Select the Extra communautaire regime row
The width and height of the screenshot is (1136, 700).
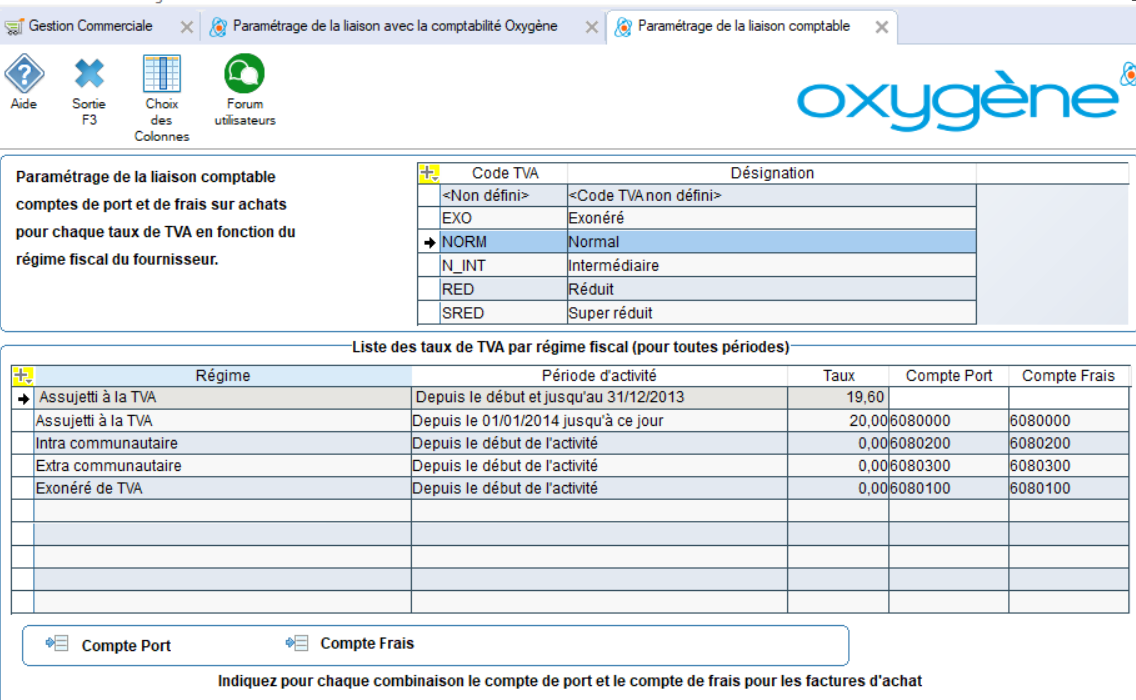[570, 466]
